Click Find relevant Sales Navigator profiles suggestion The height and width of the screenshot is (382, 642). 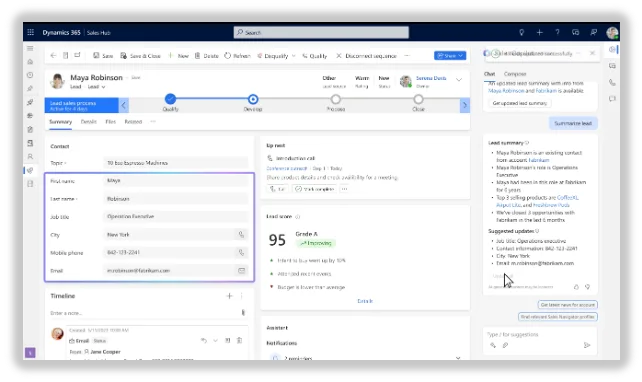(558, 316)
